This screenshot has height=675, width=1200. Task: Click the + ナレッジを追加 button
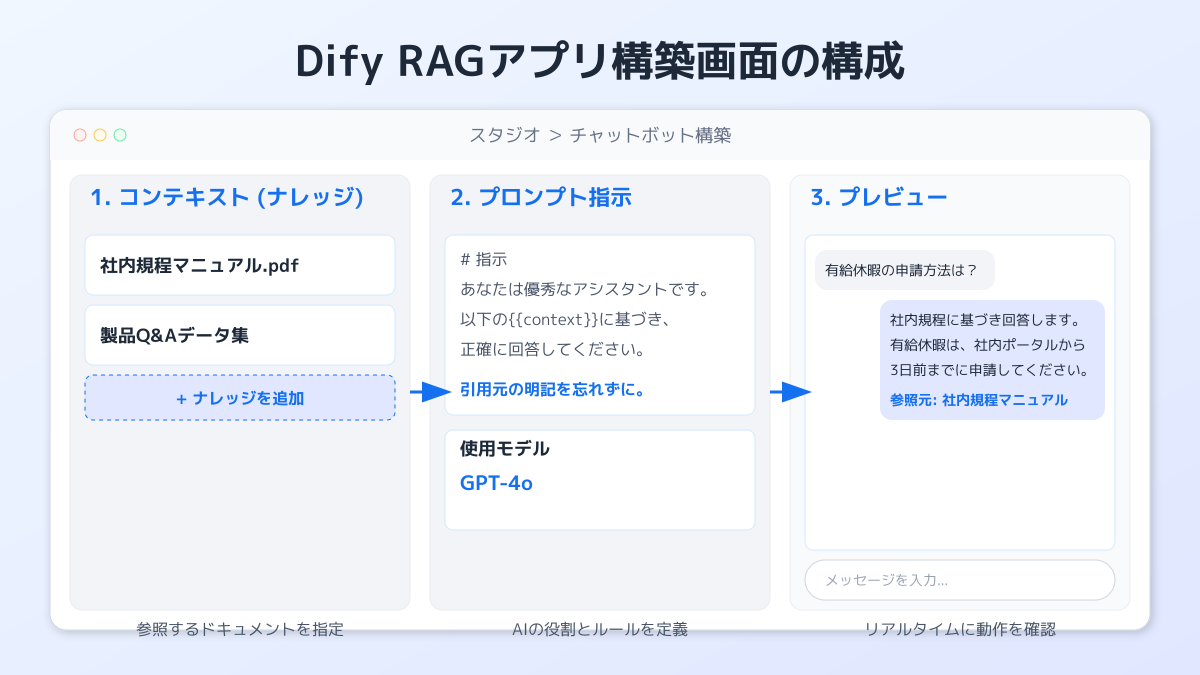click(x=240, y=397)
